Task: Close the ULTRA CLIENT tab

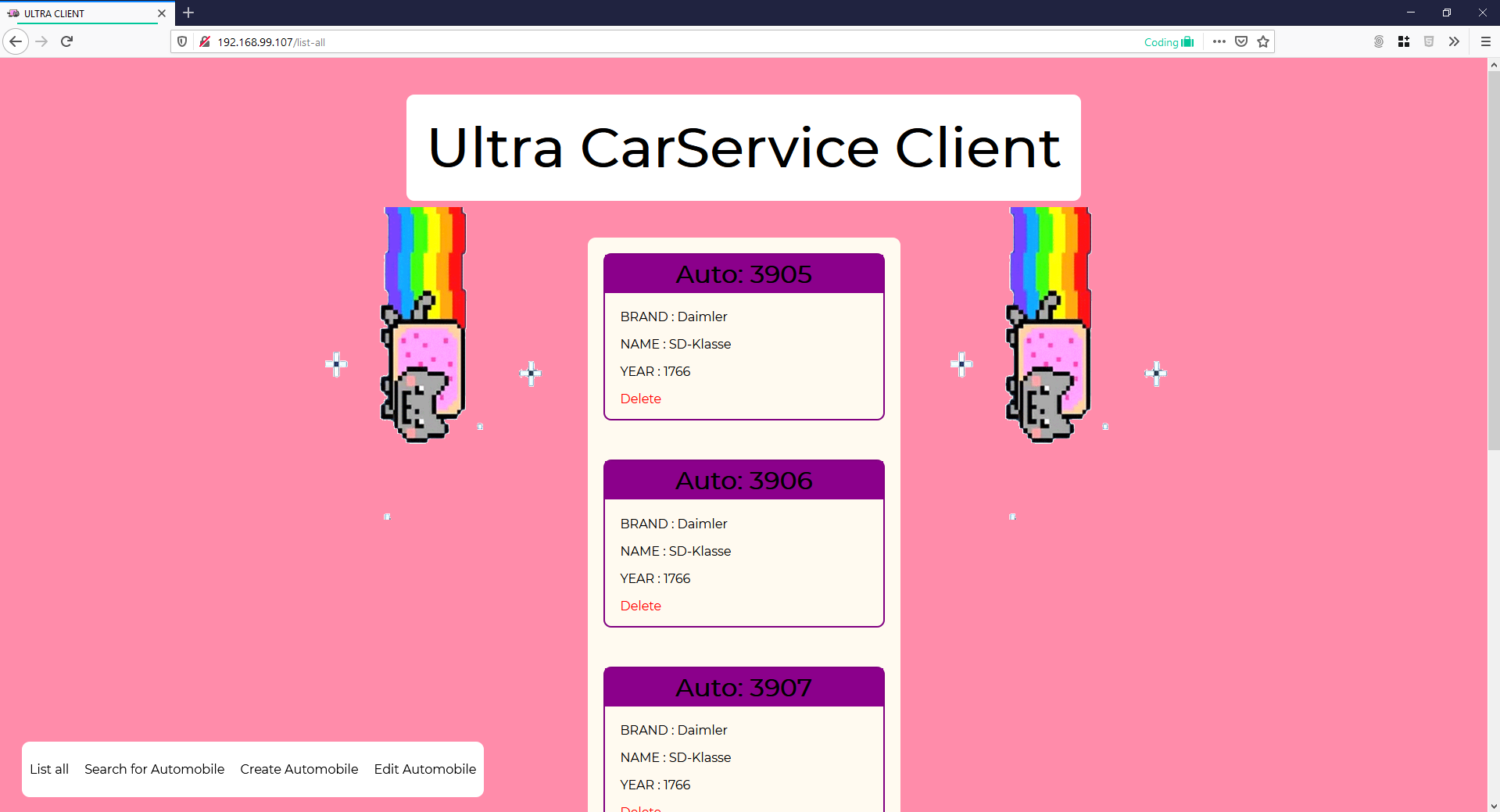Action: [x=162, y=13]
